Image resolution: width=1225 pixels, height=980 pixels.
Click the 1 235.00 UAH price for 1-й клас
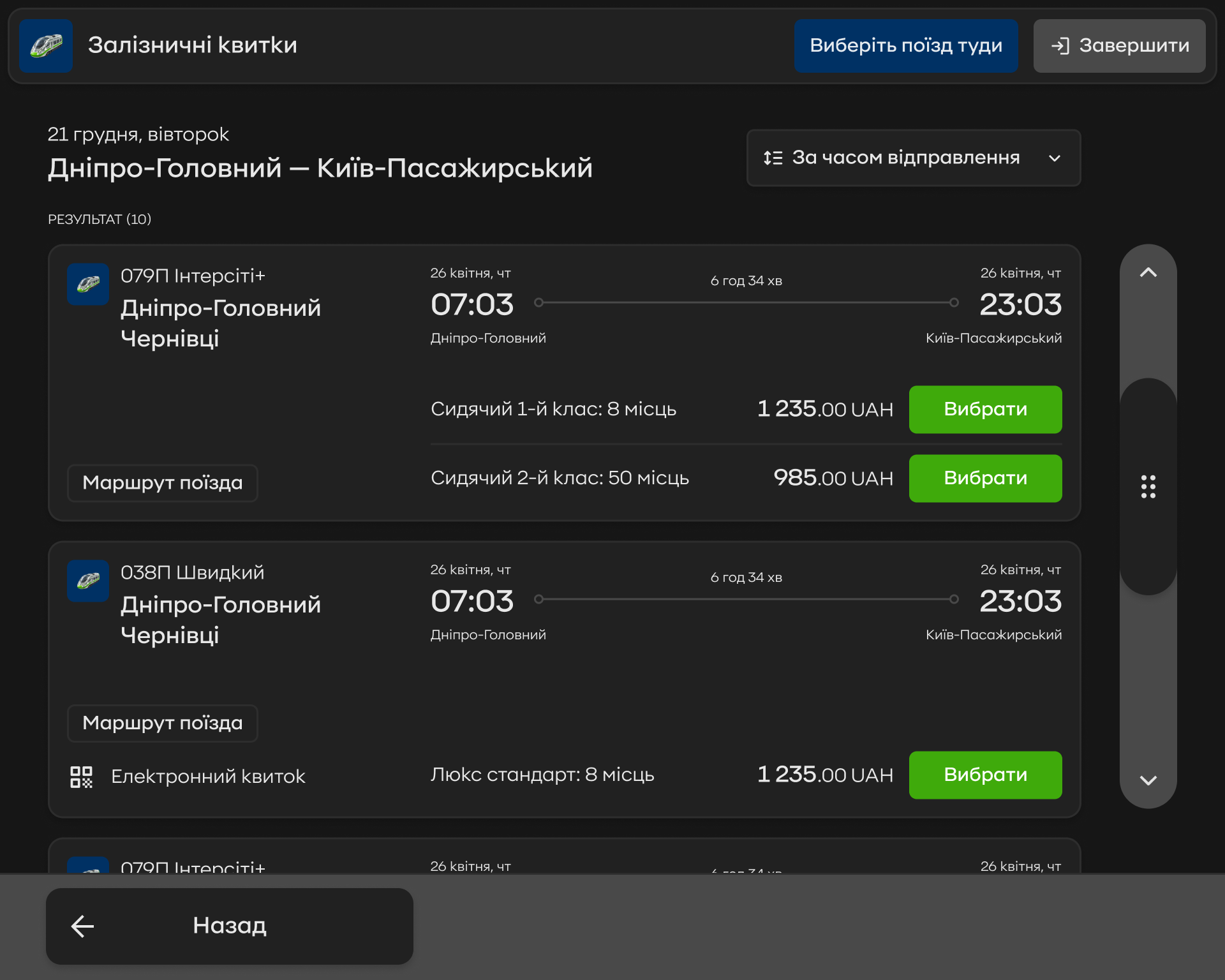(x=825, y=409)
